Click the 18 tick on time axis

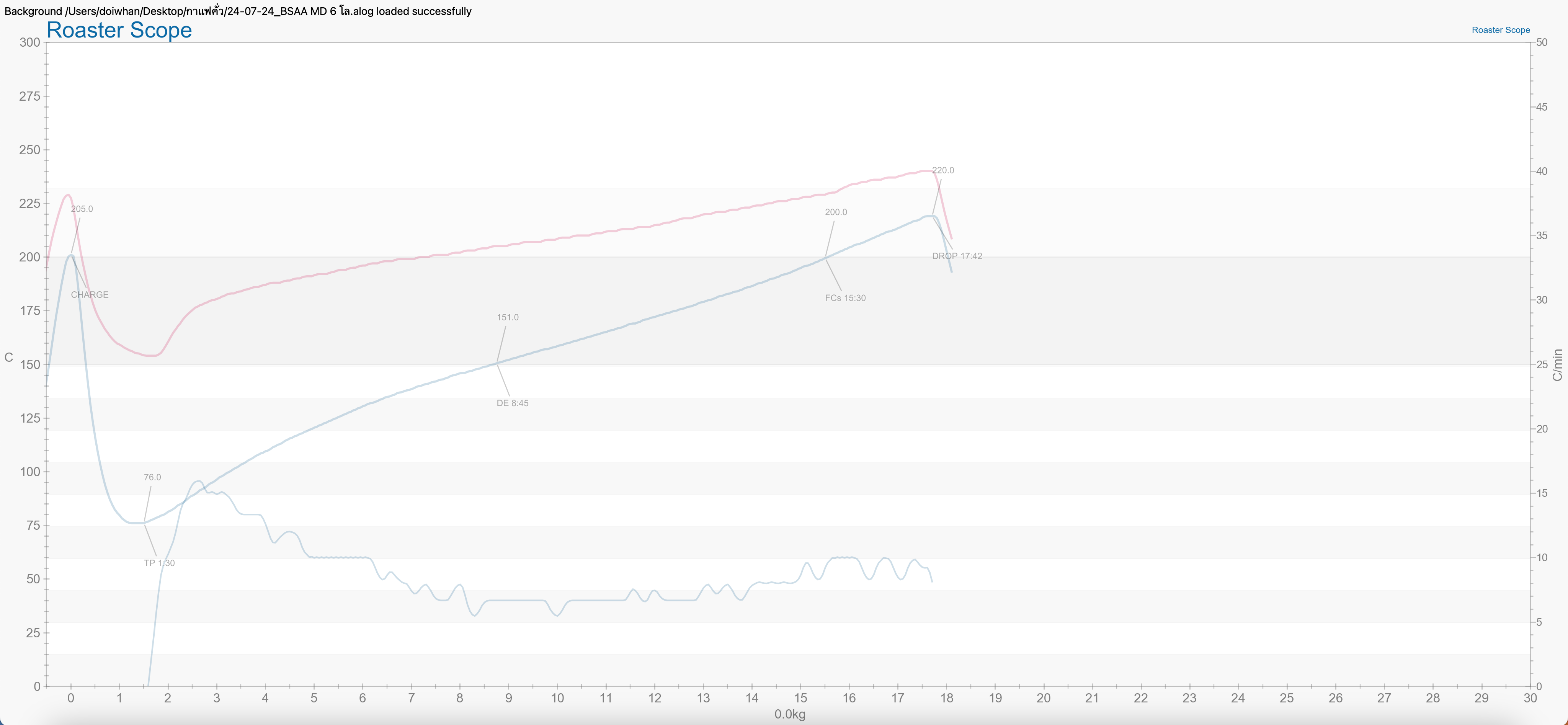pyautogui.click(x=947, y=698)
